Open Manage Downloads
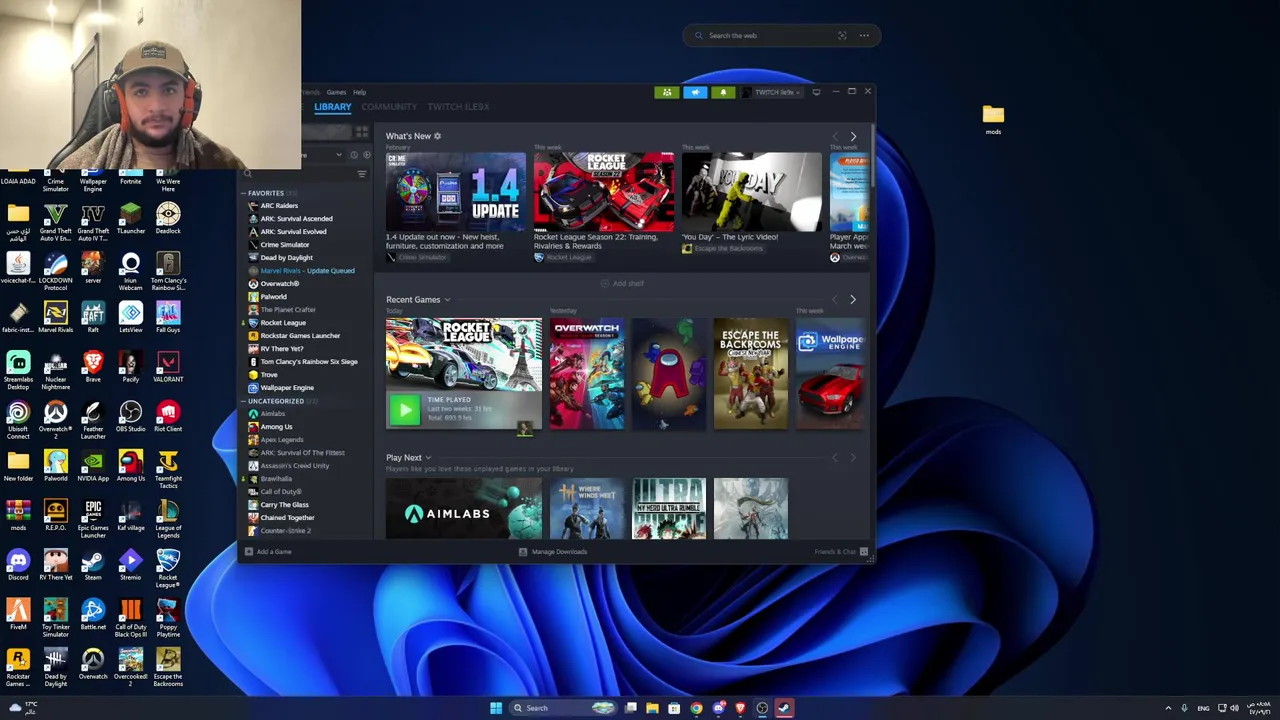The height and width of the screenshot is (720, 1280). click(553, 552)
